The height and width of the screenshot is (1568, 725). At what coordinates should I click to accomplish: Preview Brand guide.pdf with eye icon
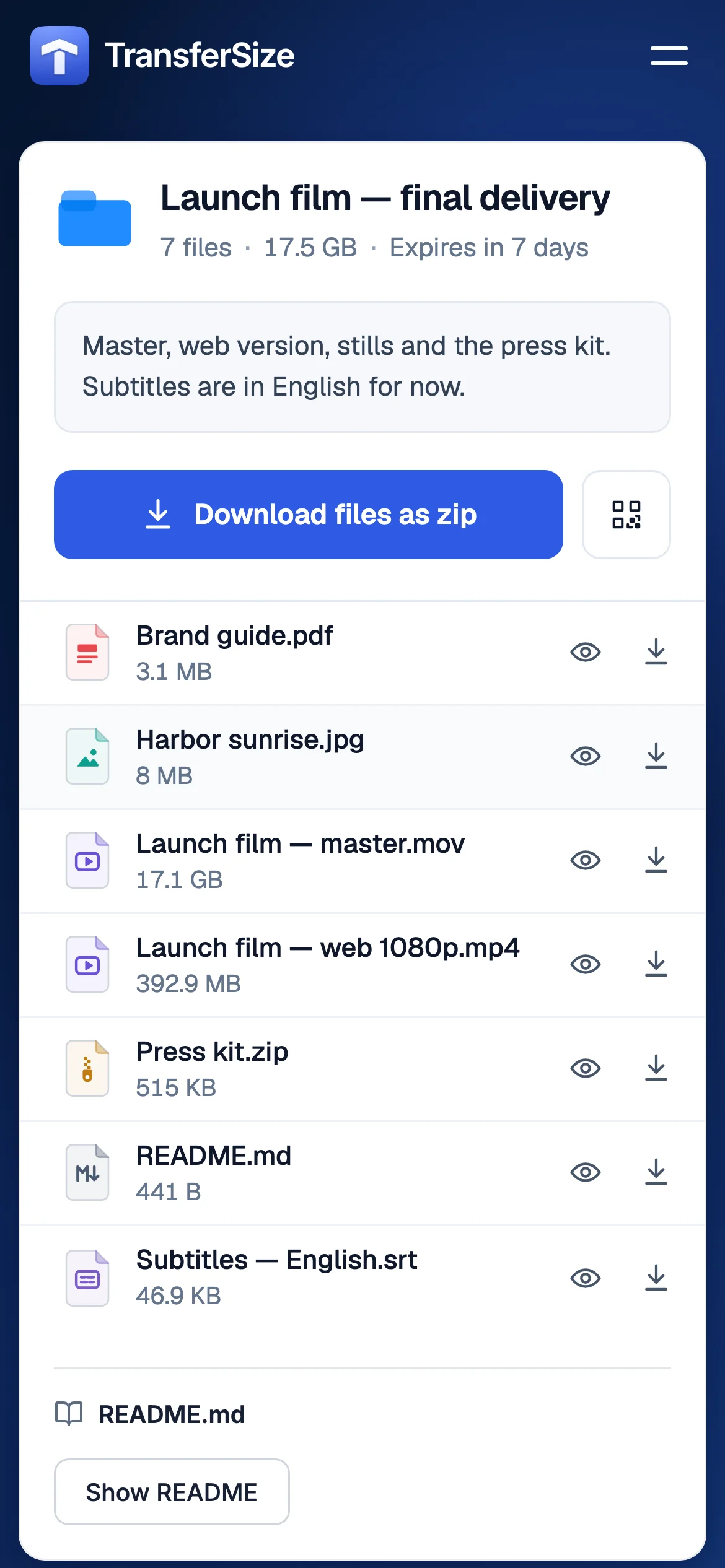tap(586, 652)
